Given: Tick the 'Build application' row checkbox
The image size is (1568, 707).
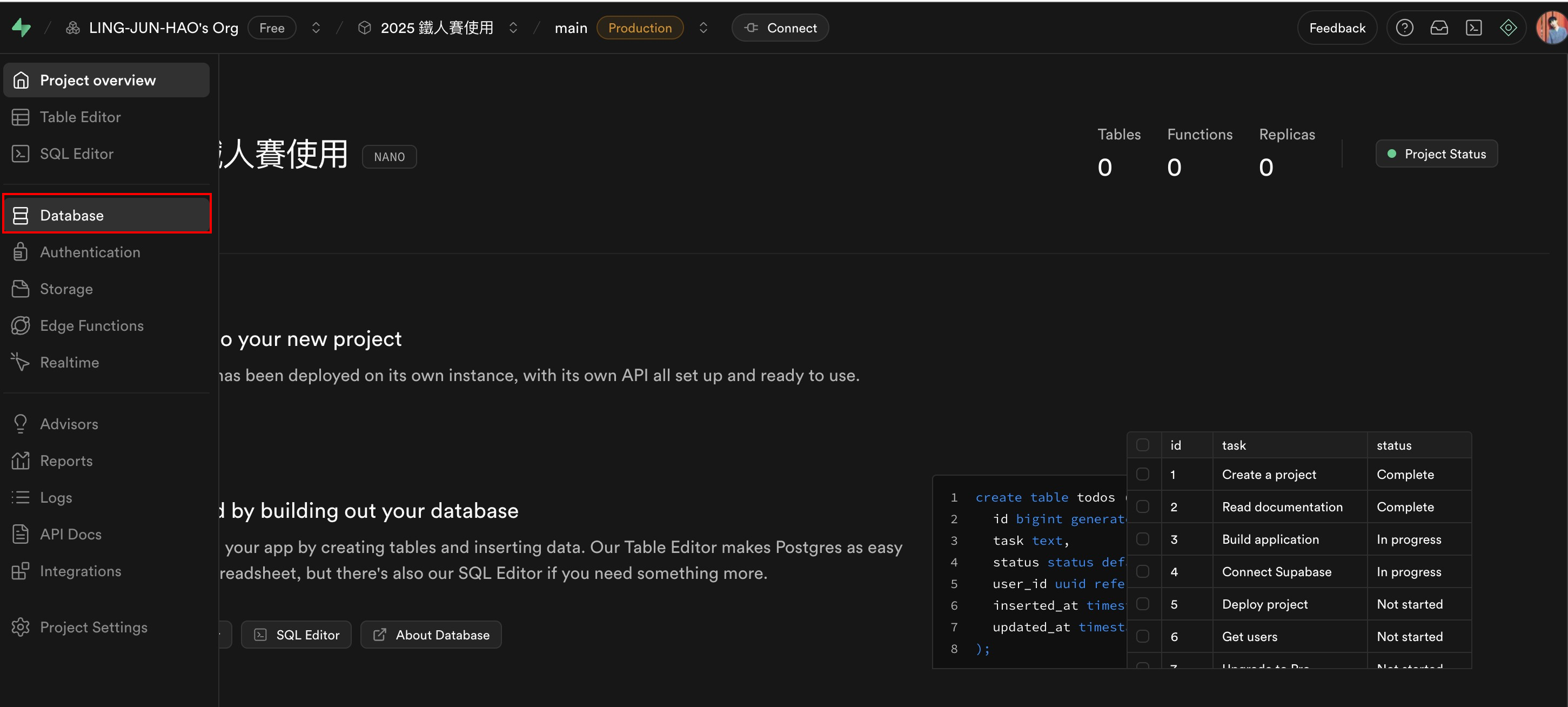Looking at the screenshot, I should (x=1143, y=539).
